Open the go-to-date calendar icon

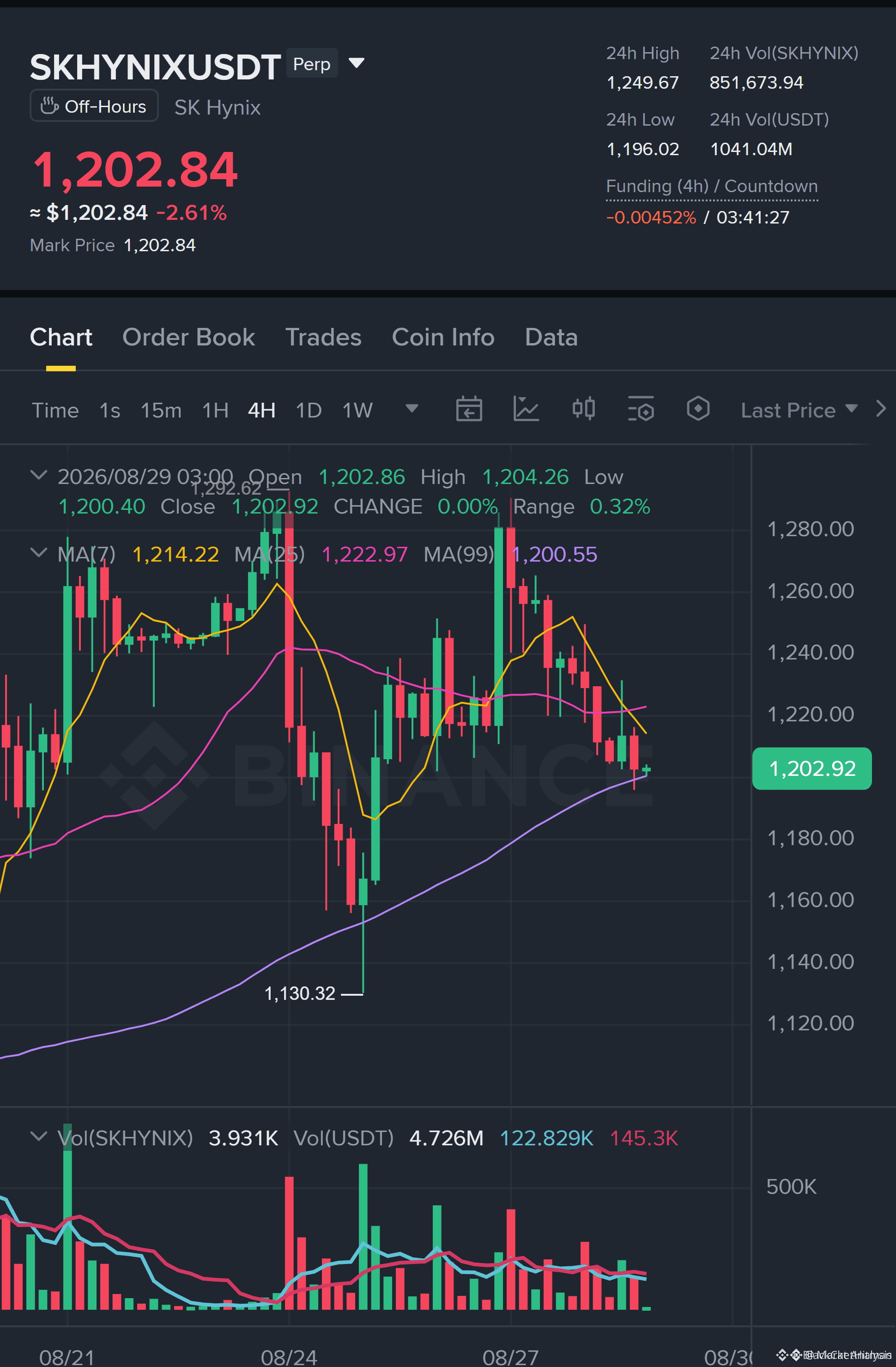469,409
